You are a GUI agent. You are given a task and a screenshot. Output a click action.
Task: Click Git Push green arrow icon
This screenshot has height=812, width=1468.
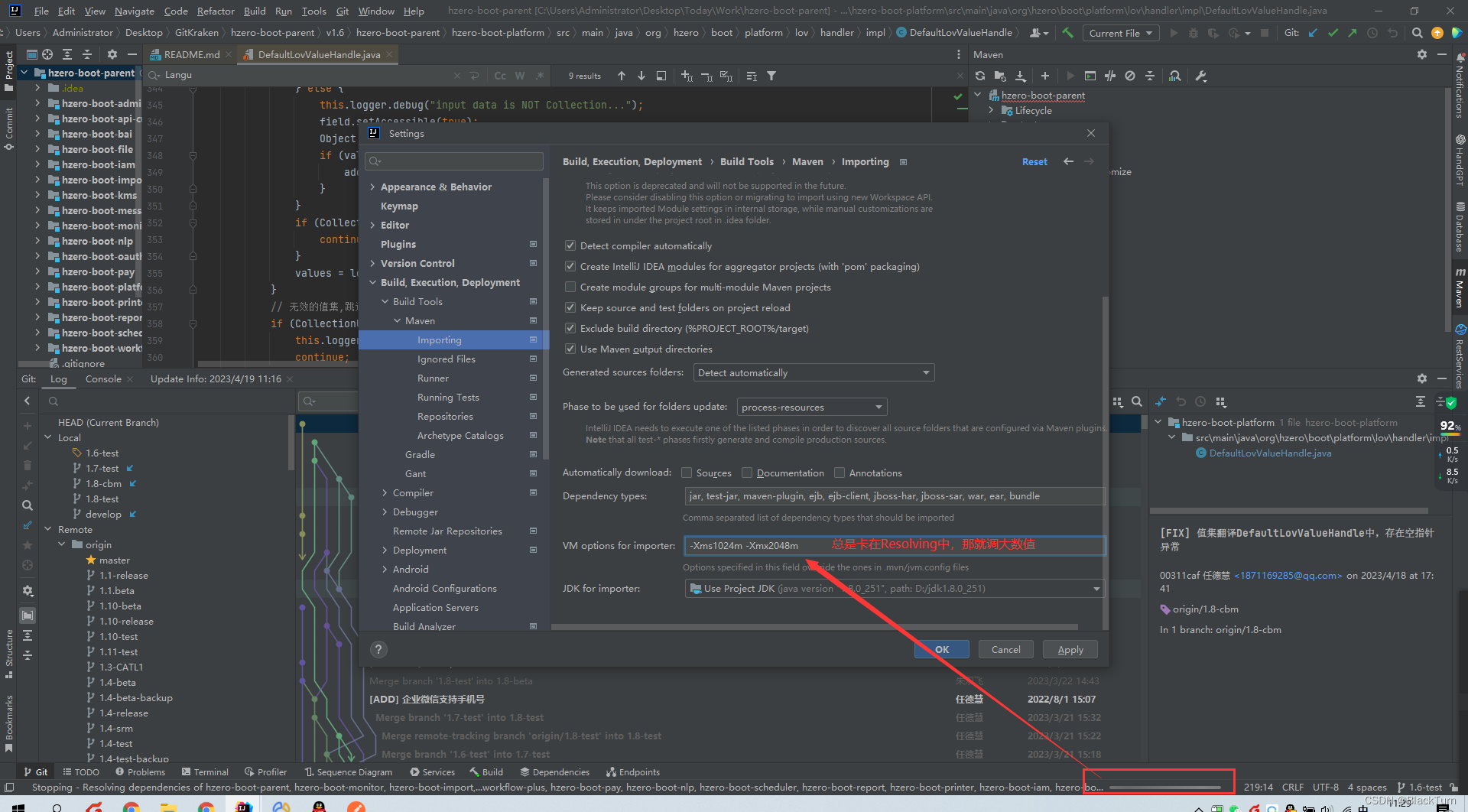click(x=1352, y=33)
